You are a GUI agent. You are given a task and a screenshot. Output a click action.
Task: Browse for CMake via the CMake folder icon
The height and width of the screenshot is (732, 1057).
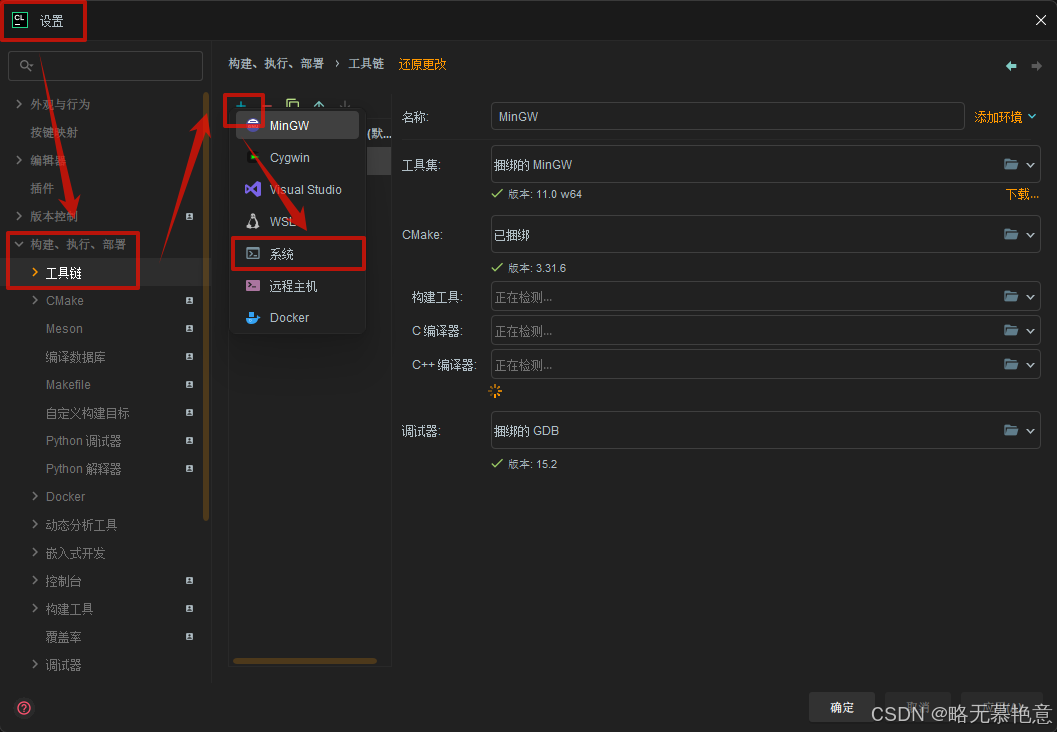coord(1010,234)
